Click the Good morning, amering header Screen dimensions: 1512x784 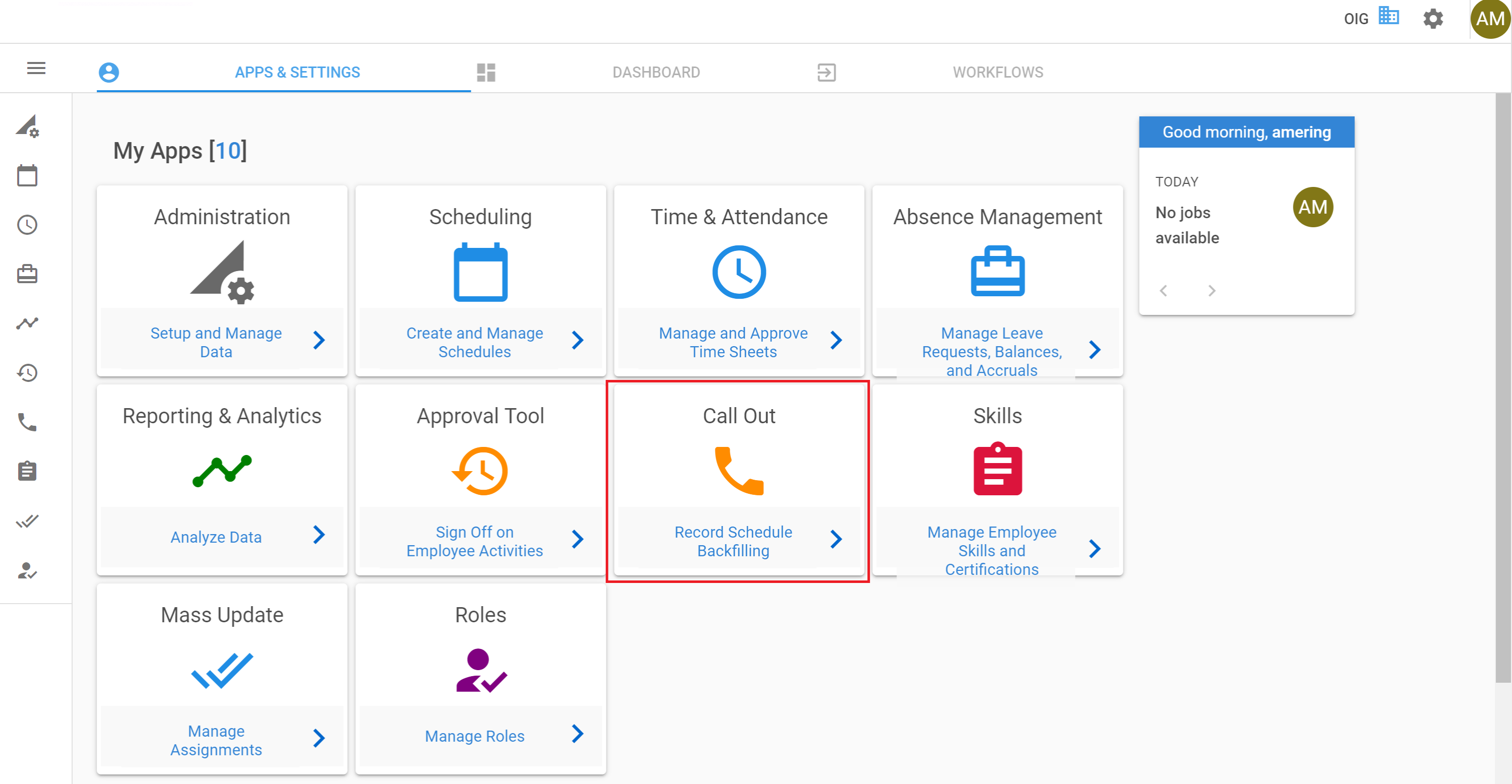[1246, 132]
